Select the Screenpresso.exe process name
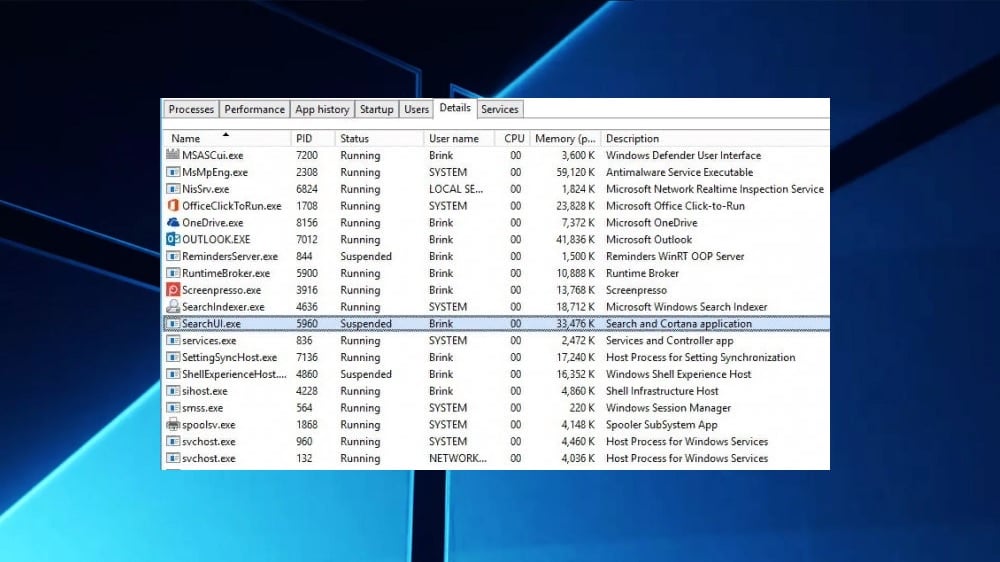Image resolution: width=1000 pixels, height=562 pixels. pos(221,290)
